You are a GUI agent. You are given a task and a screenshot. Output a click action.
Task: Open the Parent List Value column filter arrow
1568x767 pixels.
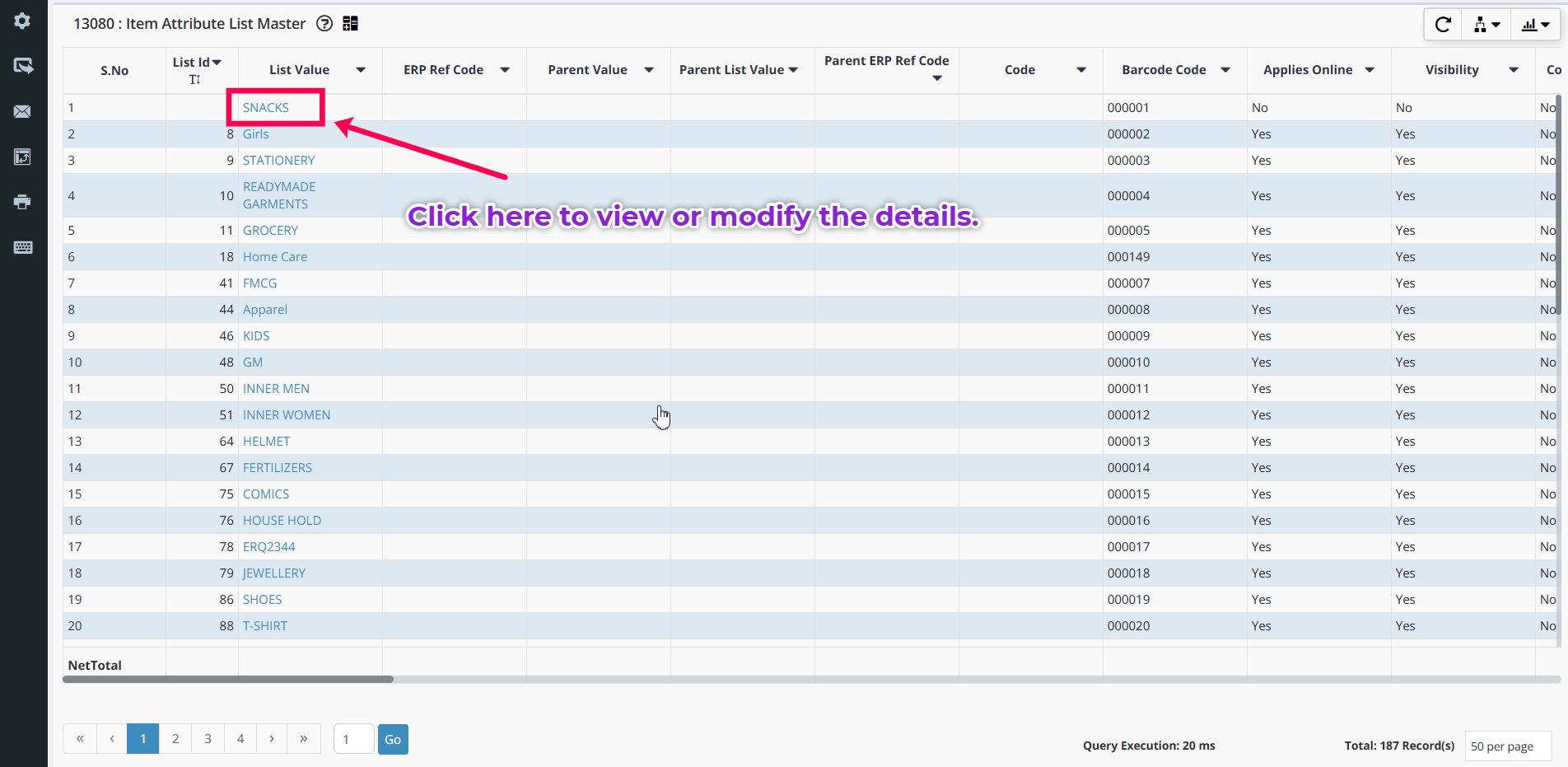pyautogui.click(x=793, y=70)
